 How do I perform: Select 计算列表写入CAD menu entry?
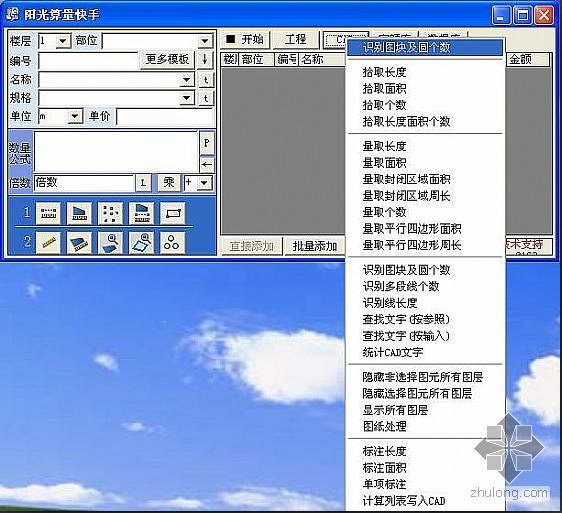pyautogui.click(x=425, y=501)
